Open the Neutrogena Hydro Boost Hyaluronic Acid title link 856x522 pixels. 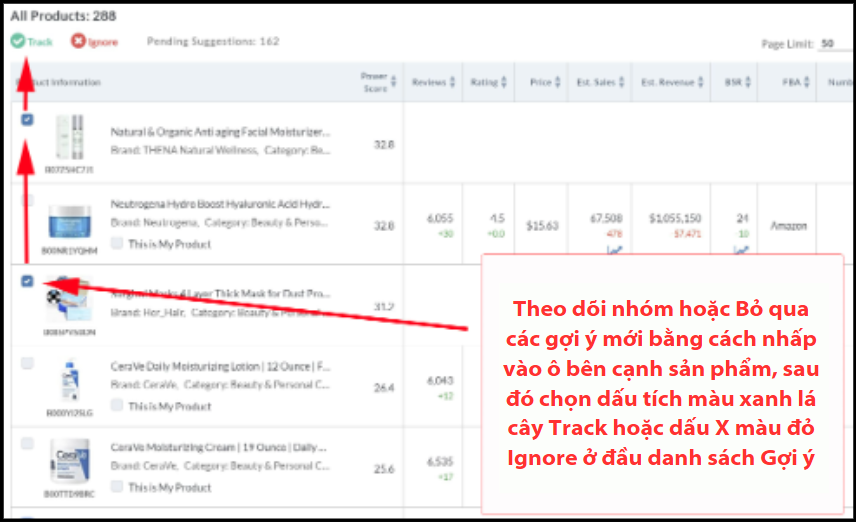pos(219,203)
